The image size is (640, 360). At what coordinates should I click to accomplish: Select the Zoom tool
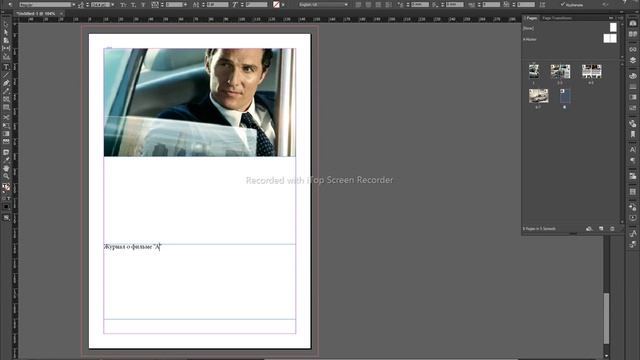coord(6,176)
